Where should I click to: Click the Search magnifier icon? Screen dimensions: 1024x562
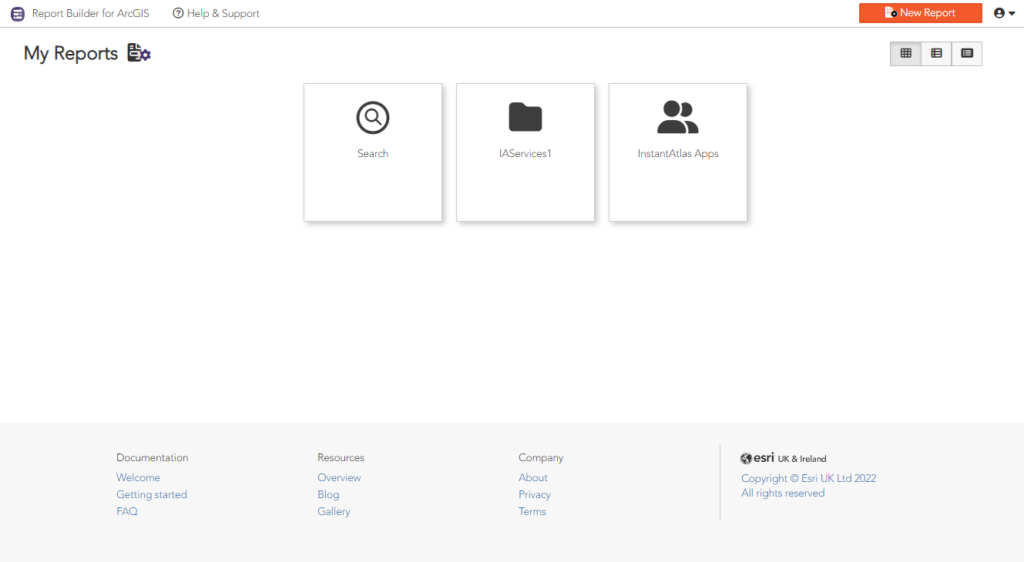tap(373, 117)
